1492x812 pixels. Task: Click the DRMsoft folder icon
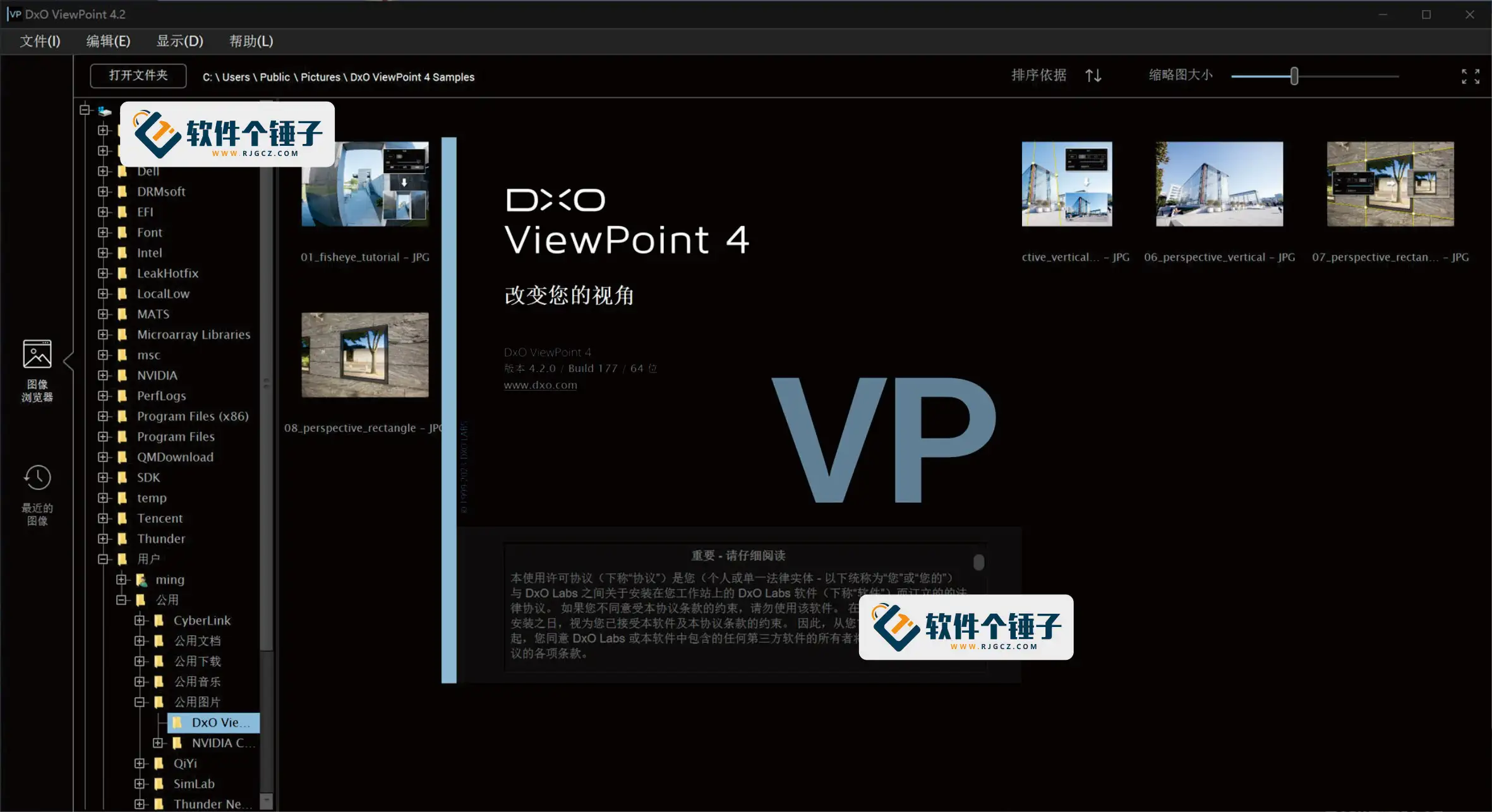coord(123,191)
